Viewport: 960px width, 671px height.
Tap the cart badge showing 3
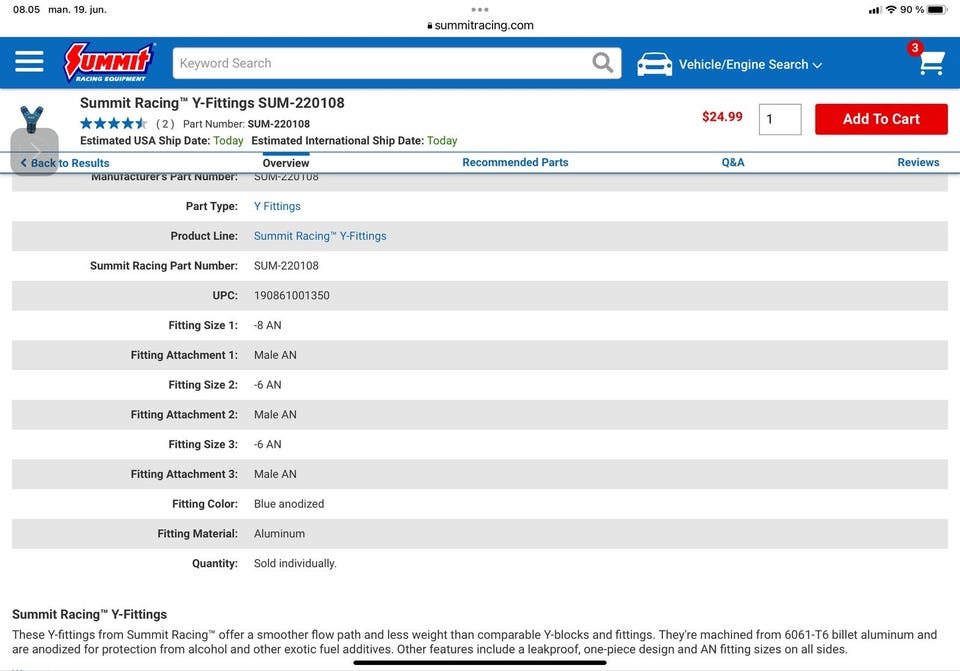(x=915, y=48)
